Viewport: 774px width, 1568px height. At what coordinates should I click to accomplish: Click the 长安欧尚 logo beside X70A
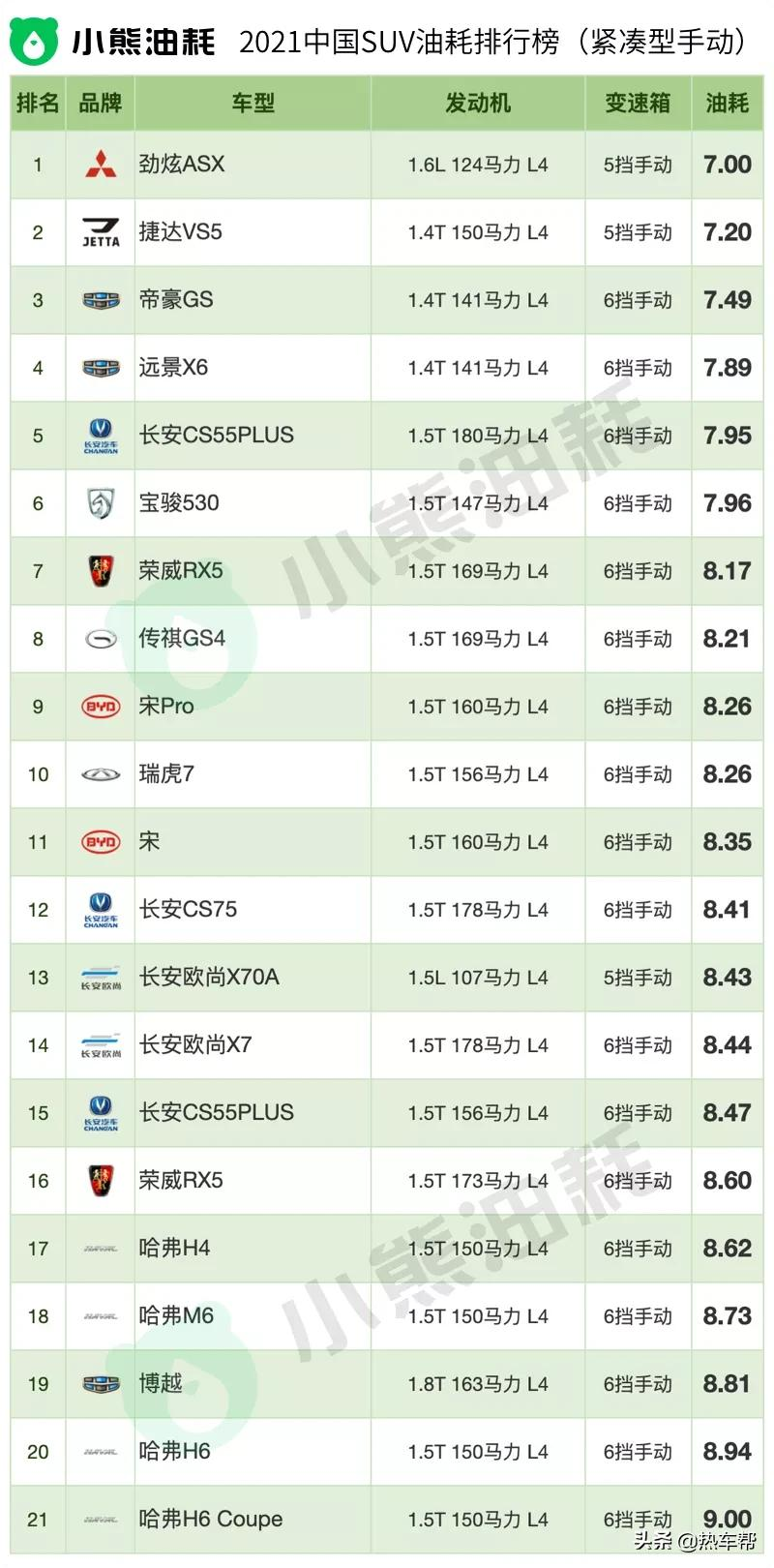[101, 978]
